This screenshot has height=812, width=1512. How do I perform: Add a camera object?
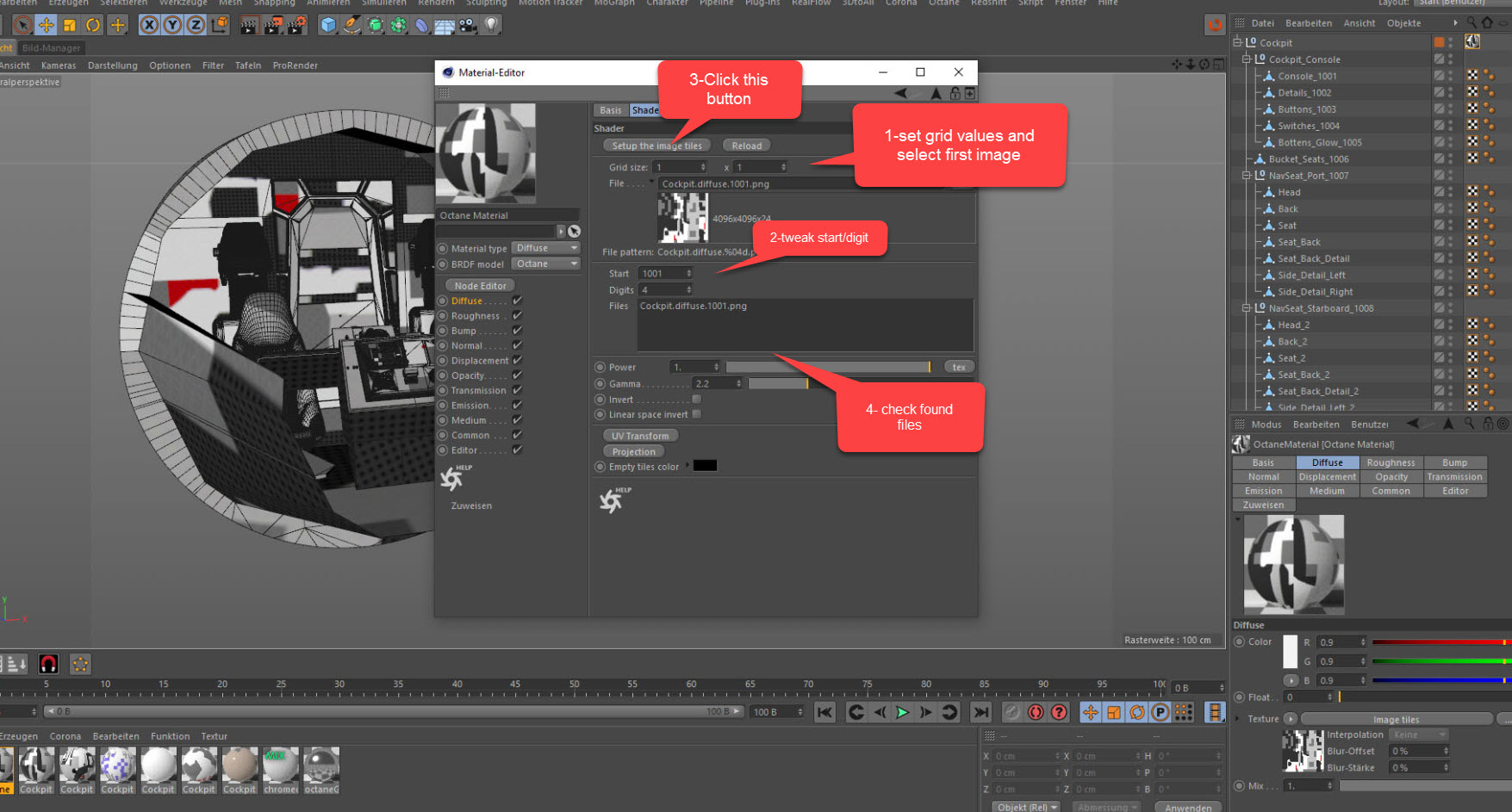[468, 25]
